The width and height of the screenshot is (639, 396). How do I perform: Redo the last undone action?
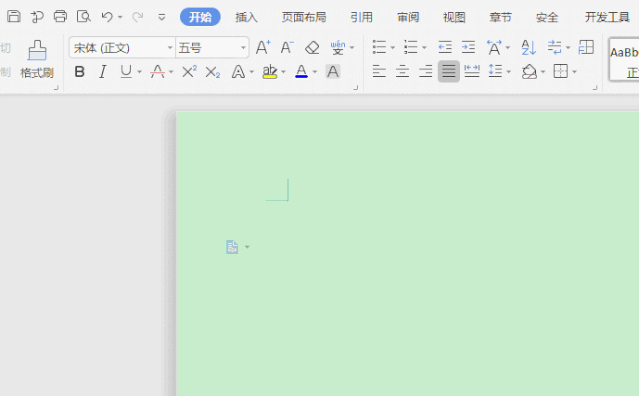[138, 17]
